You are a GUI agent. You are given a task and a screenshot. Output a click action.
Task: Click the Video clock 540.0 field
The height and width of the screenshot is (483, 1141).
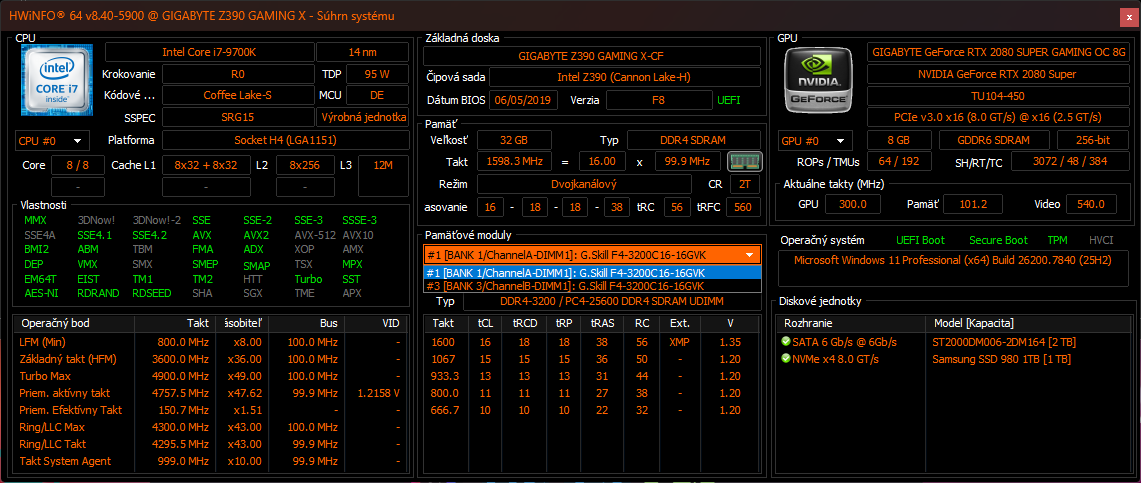(1091, 204)
